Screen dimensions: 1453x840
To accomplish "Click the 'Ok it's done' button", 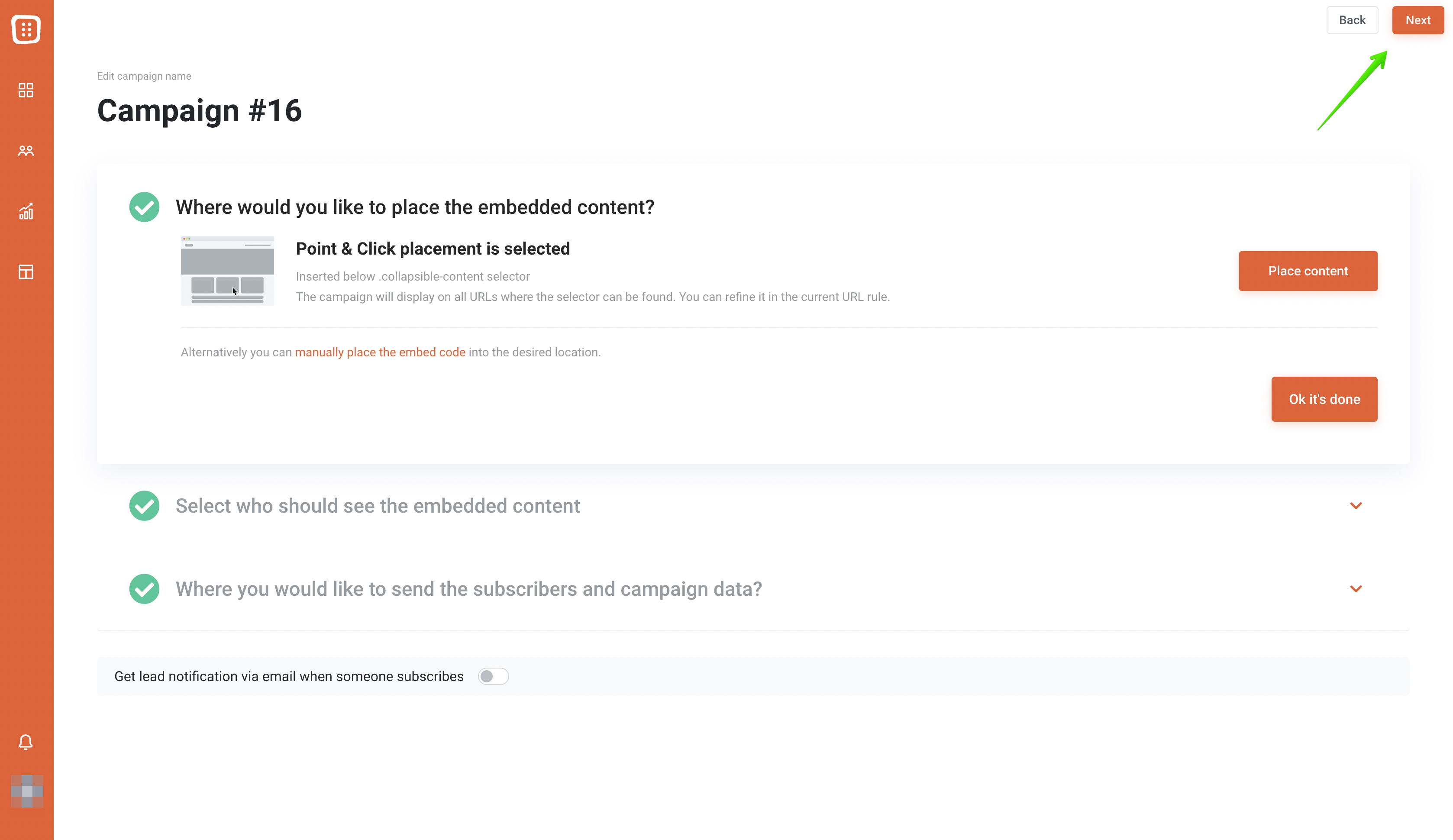I will [1324, 399].
